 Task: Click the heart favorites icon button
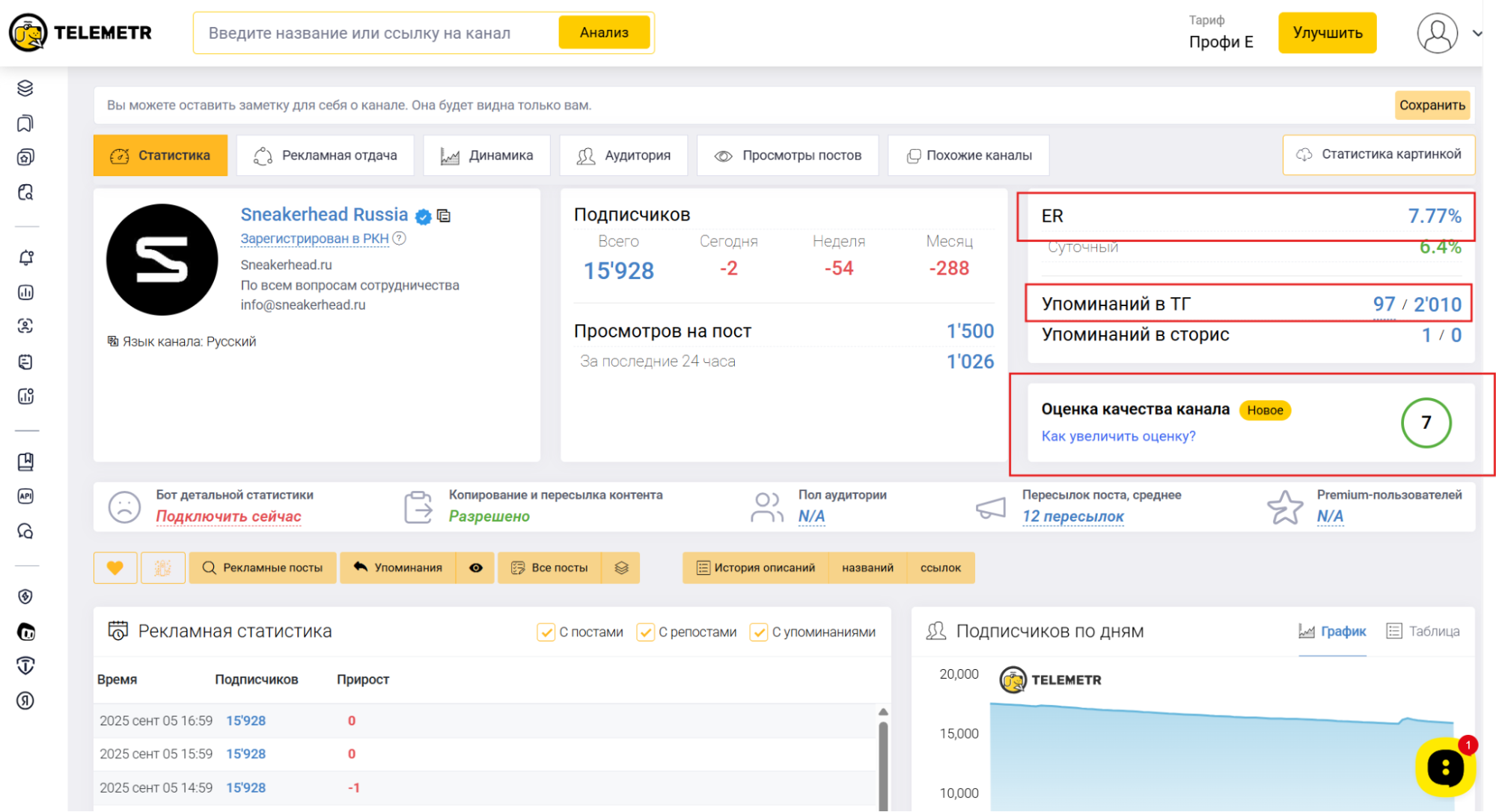point(115,568)
